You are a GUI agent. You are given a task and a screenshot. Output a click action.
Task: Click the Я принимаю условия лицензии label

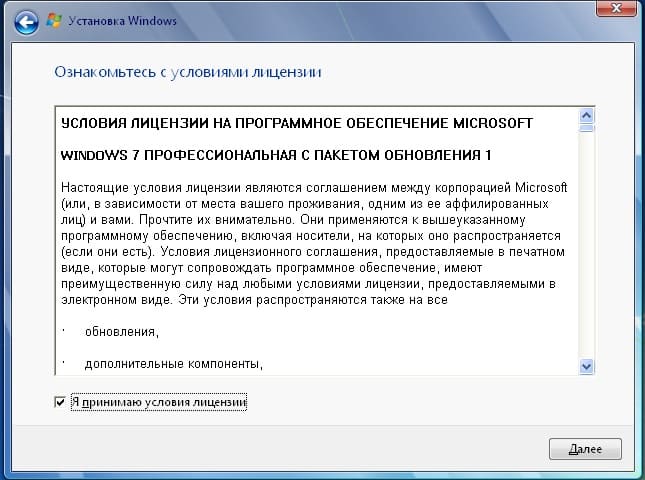tap(158, 402)
